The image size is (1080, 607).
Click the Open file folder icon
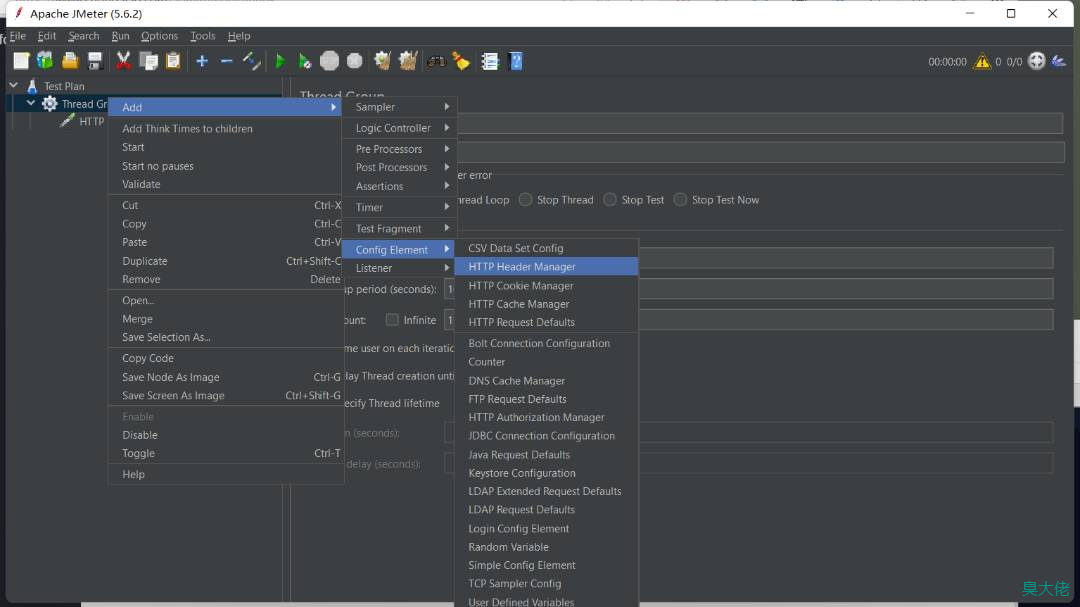point(70,61)
